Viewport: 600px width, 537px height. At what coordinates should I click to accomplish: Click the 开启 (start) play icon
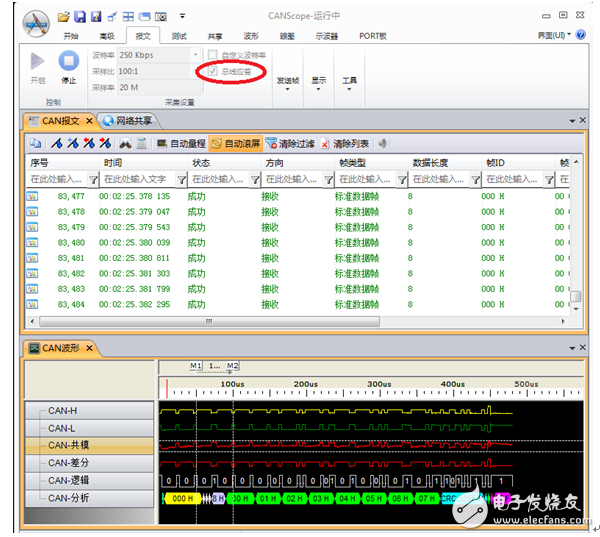38,63
